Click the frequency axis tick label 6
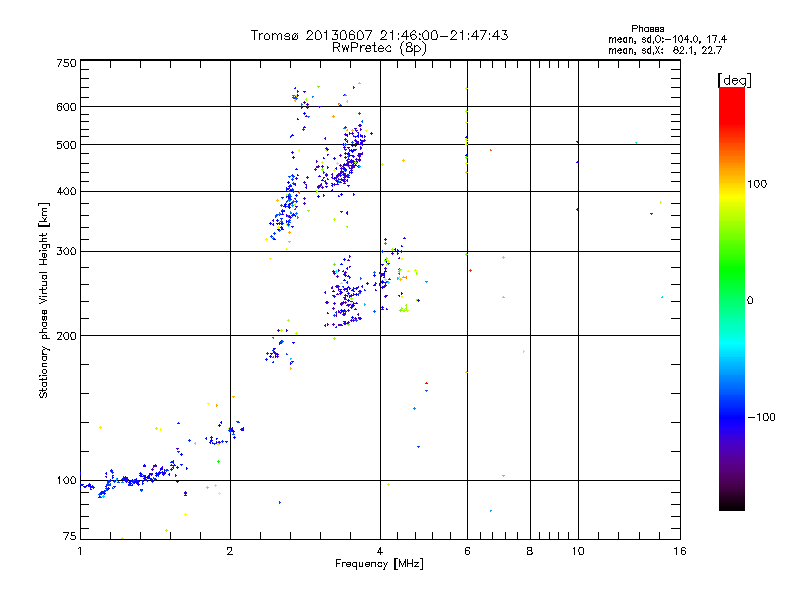Viewport: 800px width, 600px height. tap(467, 551)
